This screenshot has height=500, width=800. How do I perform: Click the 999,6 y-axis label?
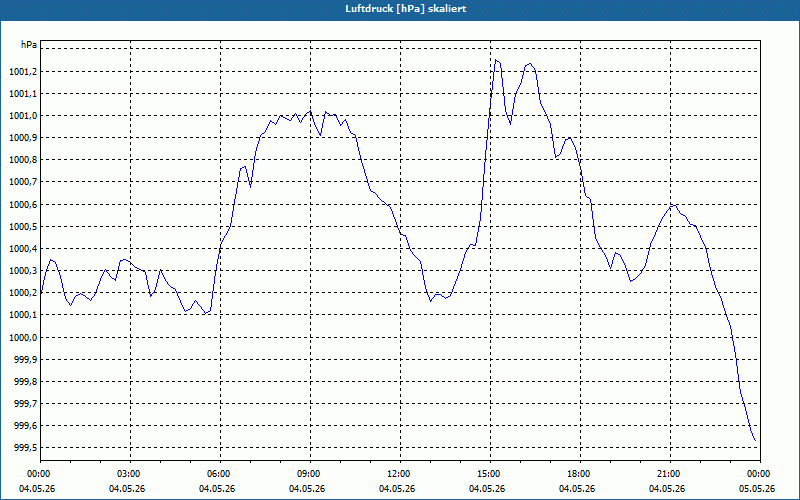(x=25, y=426)
